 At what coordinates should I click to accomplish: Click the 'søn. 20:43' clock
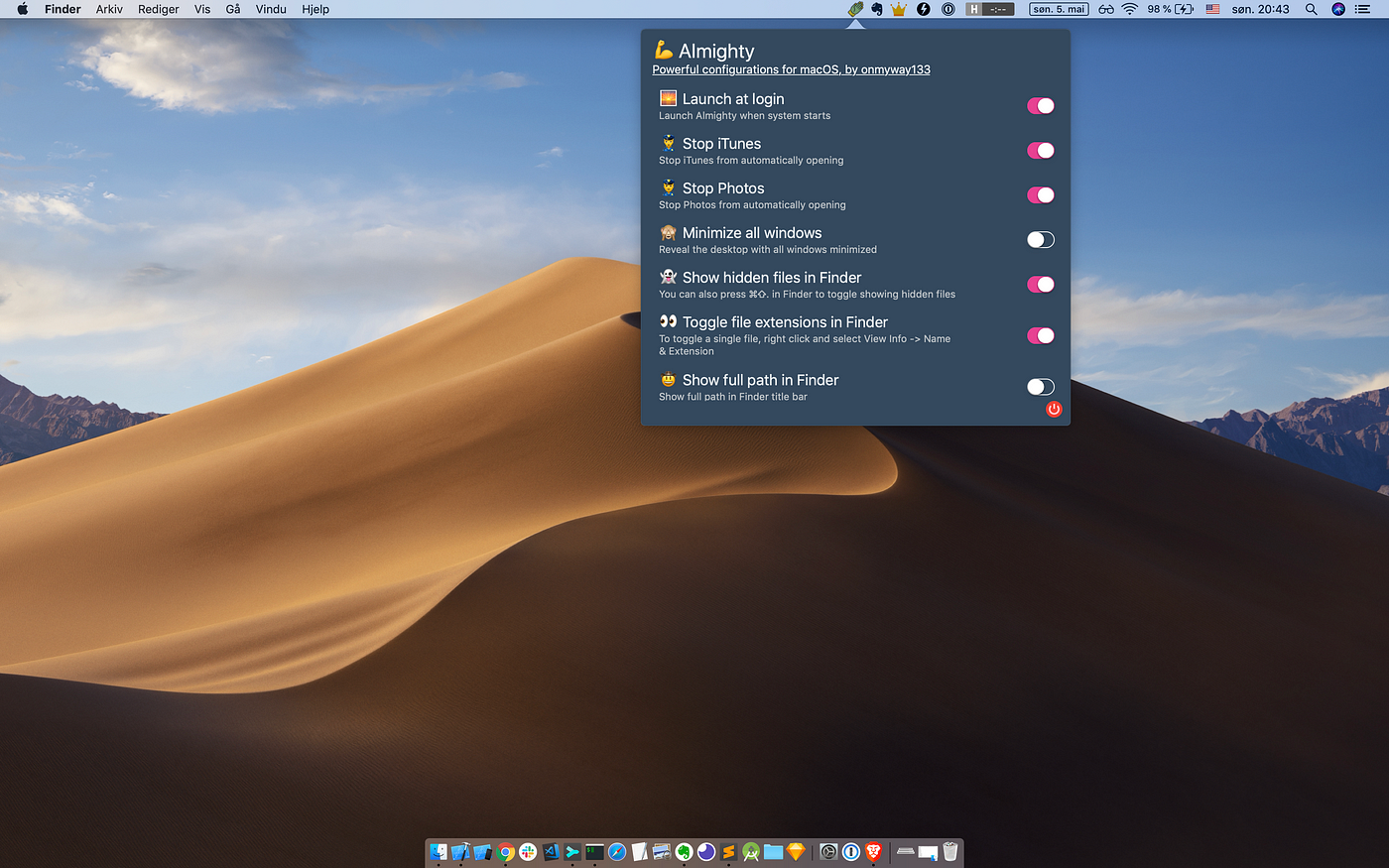(x=1260, y=9)
